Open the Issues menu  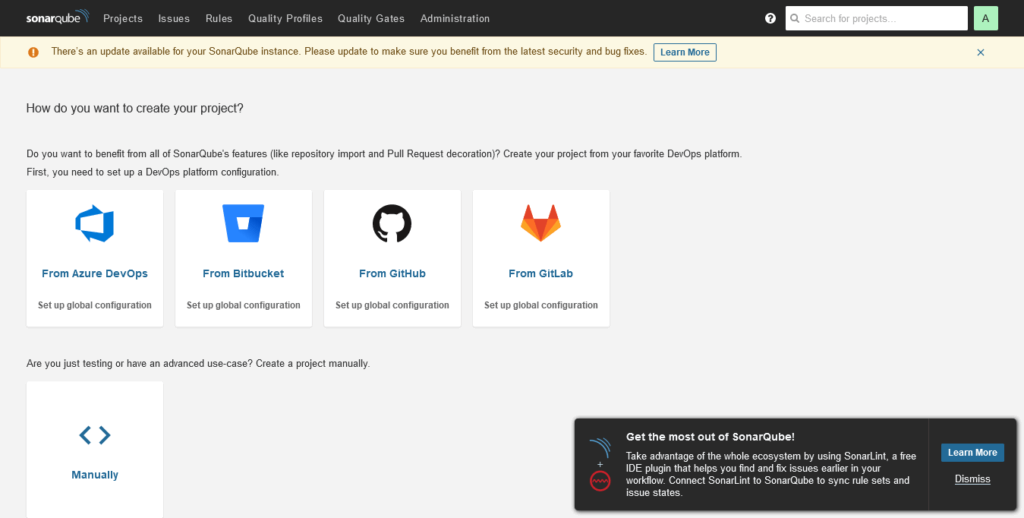tap(174, 18)
